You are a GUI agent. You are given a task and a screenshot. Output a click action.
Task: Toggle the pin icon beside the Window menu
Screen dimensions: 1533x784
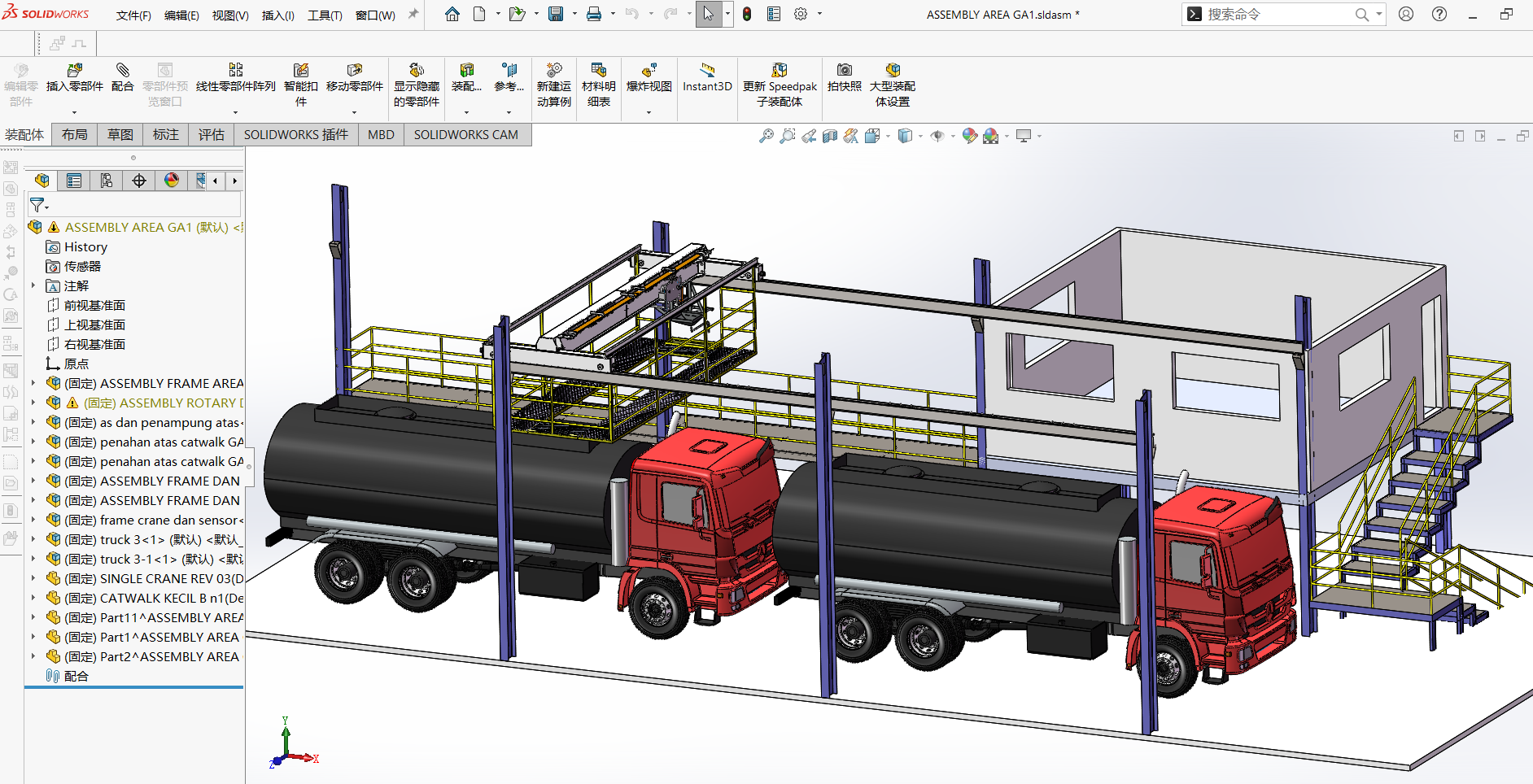point(413,15)
